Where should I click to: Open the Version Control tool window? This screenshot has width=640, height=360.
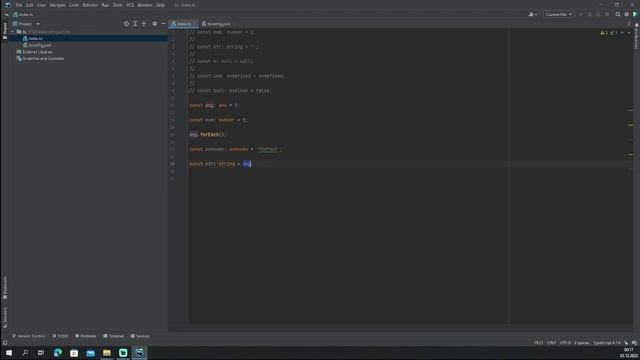pos(29,336)
